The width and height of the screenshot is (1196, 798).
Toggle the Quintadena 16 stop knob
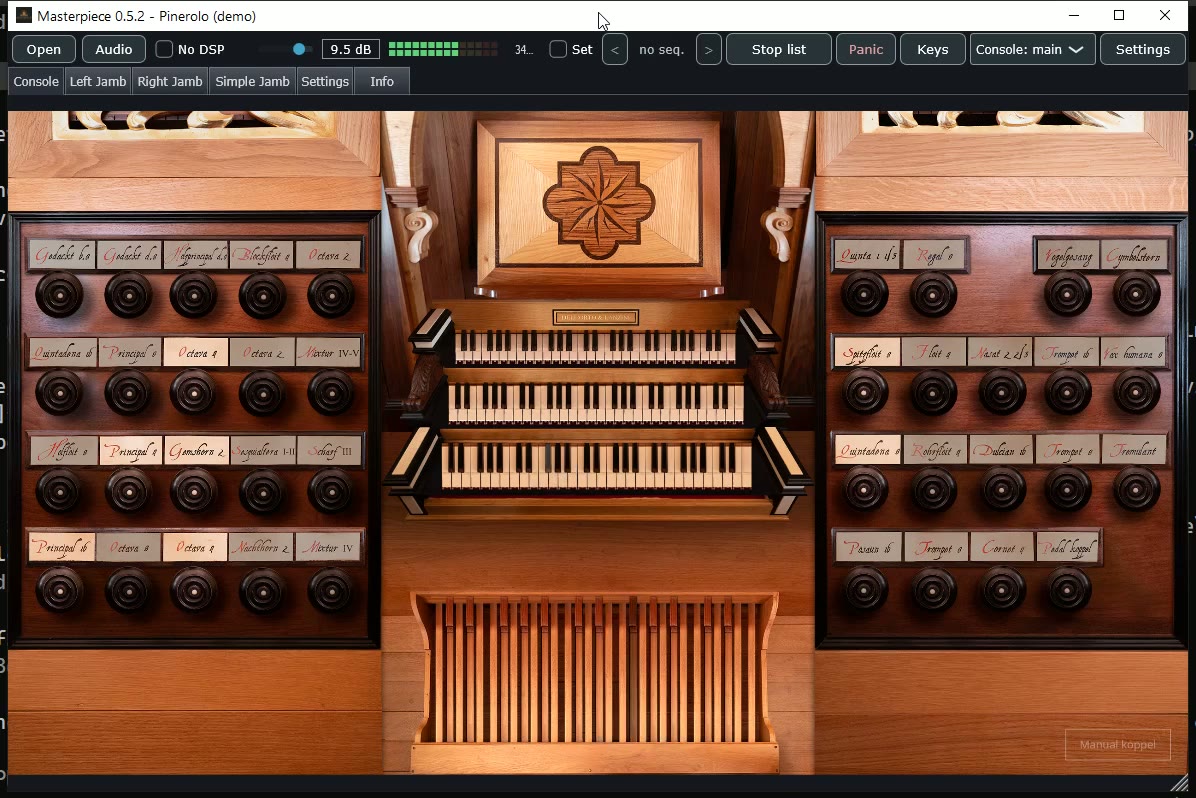(x=59, y=392)
